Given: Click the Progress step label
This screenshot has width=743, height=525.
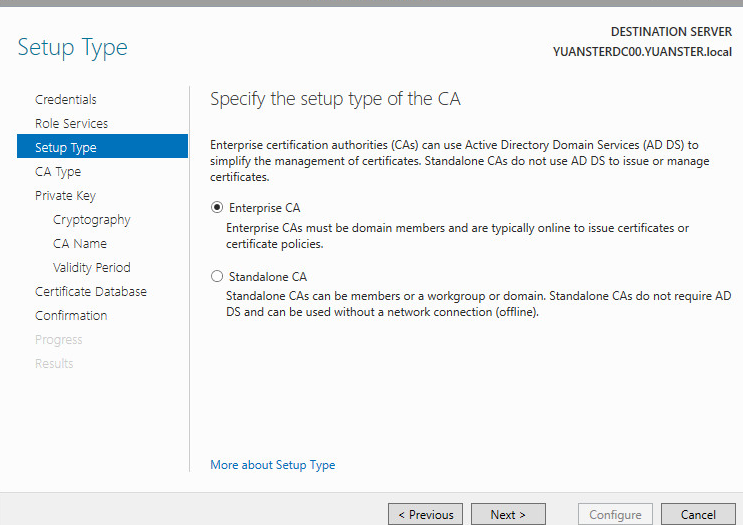Looking at the screenshot, I should click(x=59, y=340).
